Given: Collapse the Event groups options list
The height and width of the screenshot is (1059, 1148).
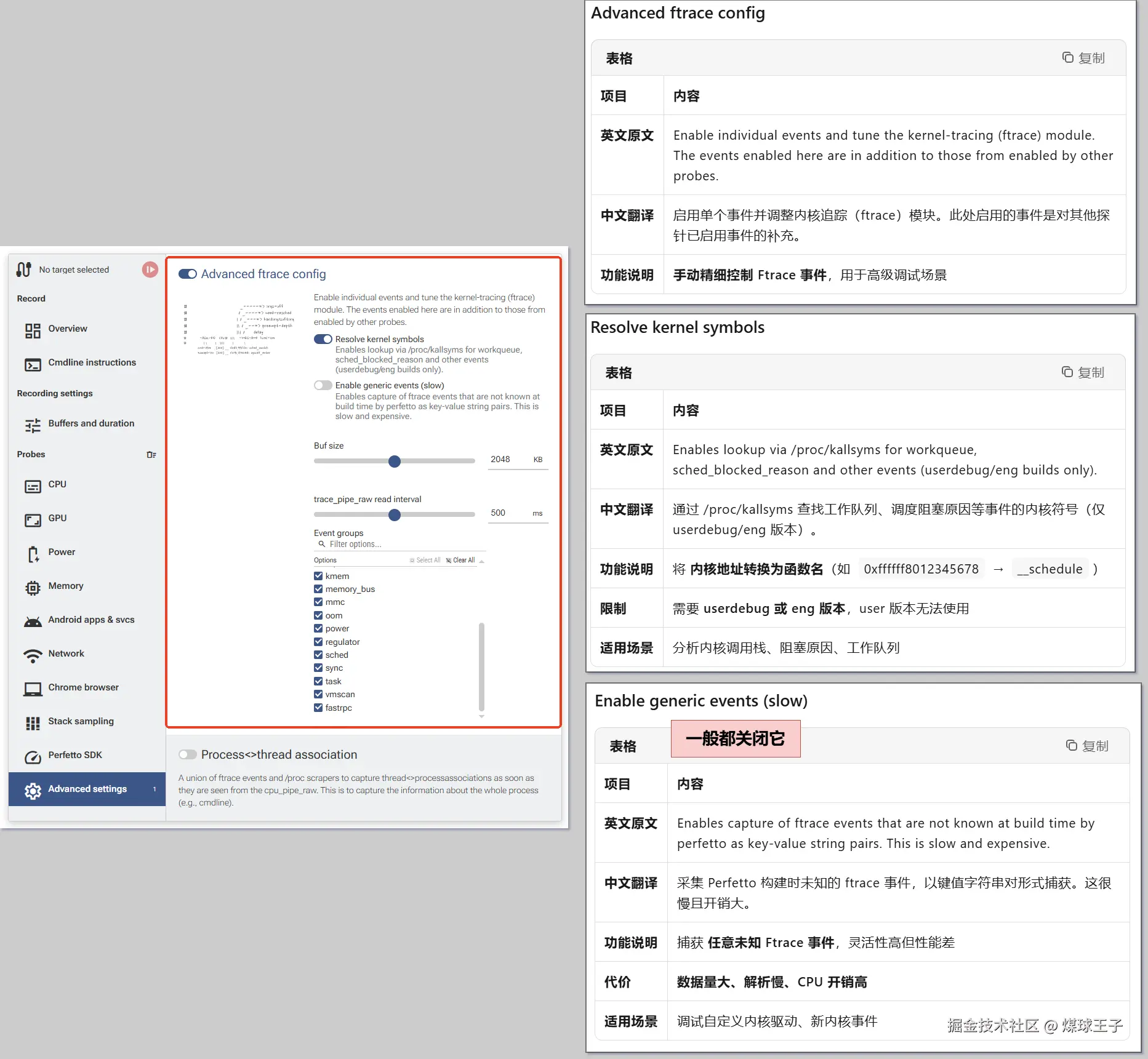Looking at the screenshot, I should 482,561.
